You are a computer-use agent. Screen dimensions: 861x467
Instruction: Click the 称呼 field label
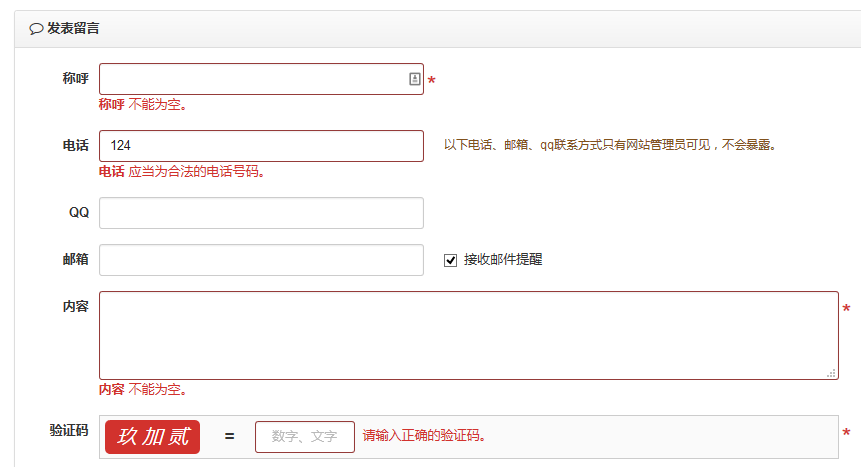coord(75,79)
